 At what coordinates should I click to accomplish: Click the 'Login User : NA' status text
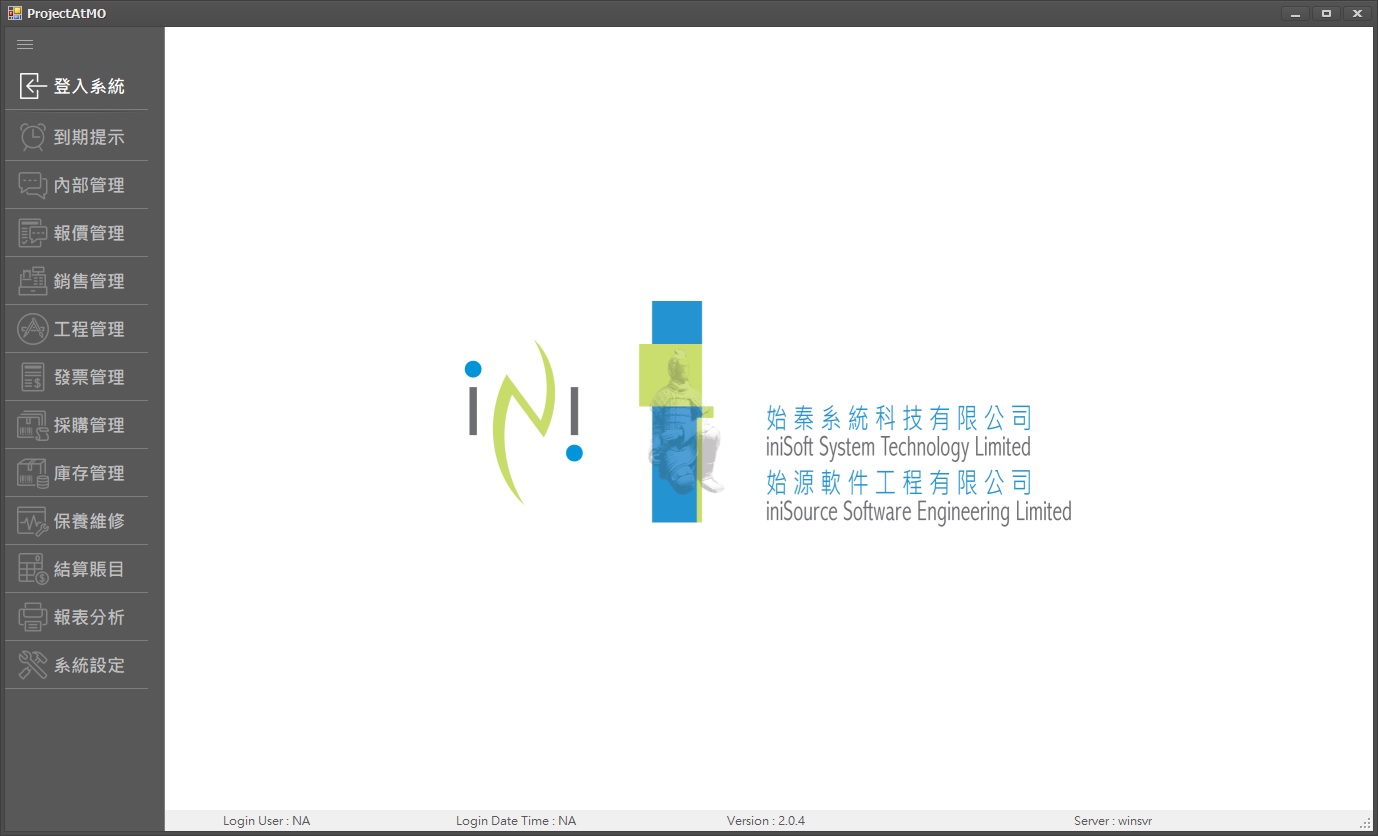266,821
